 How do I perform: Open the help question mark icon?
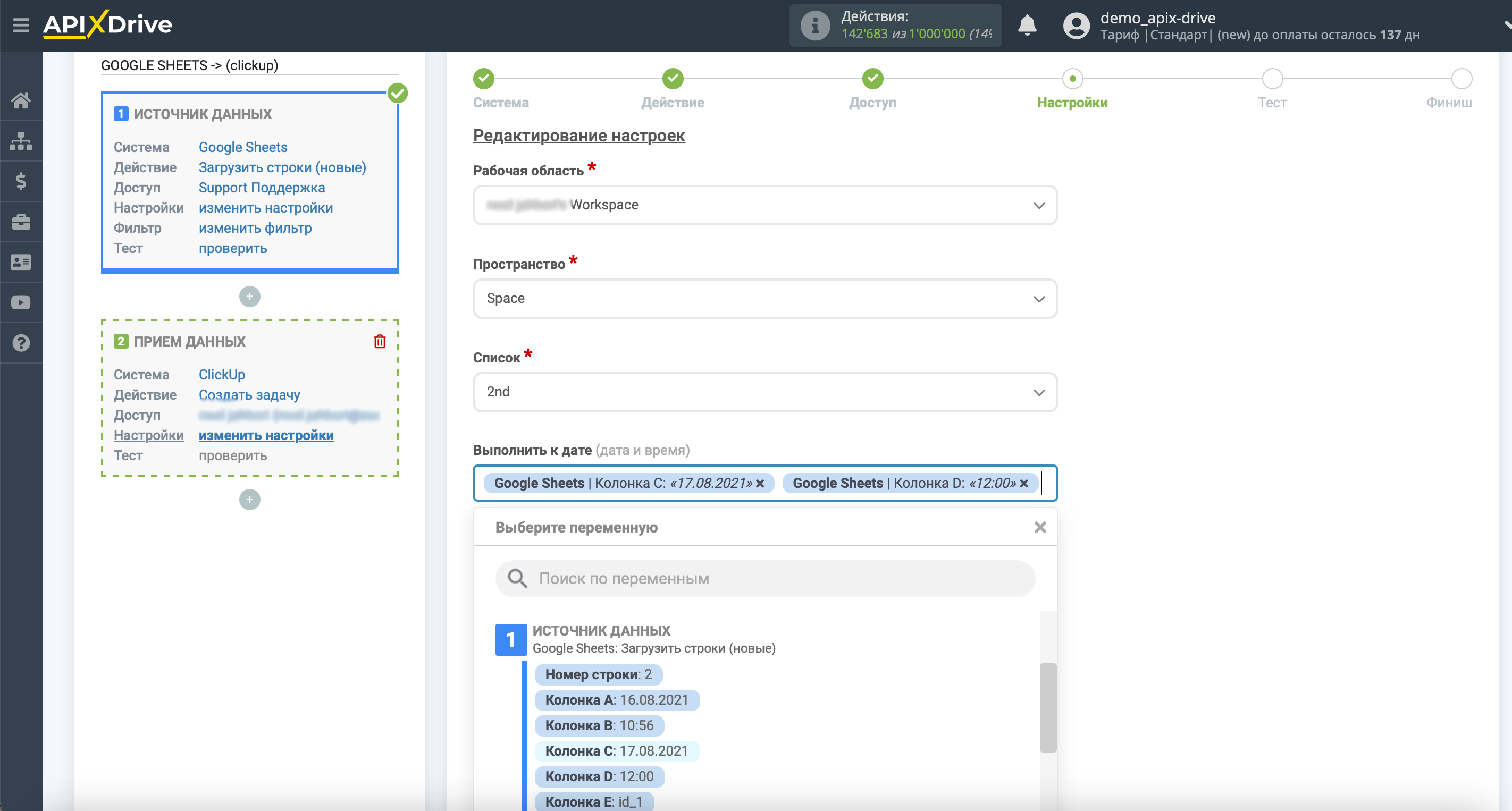(x=21, y=343)
